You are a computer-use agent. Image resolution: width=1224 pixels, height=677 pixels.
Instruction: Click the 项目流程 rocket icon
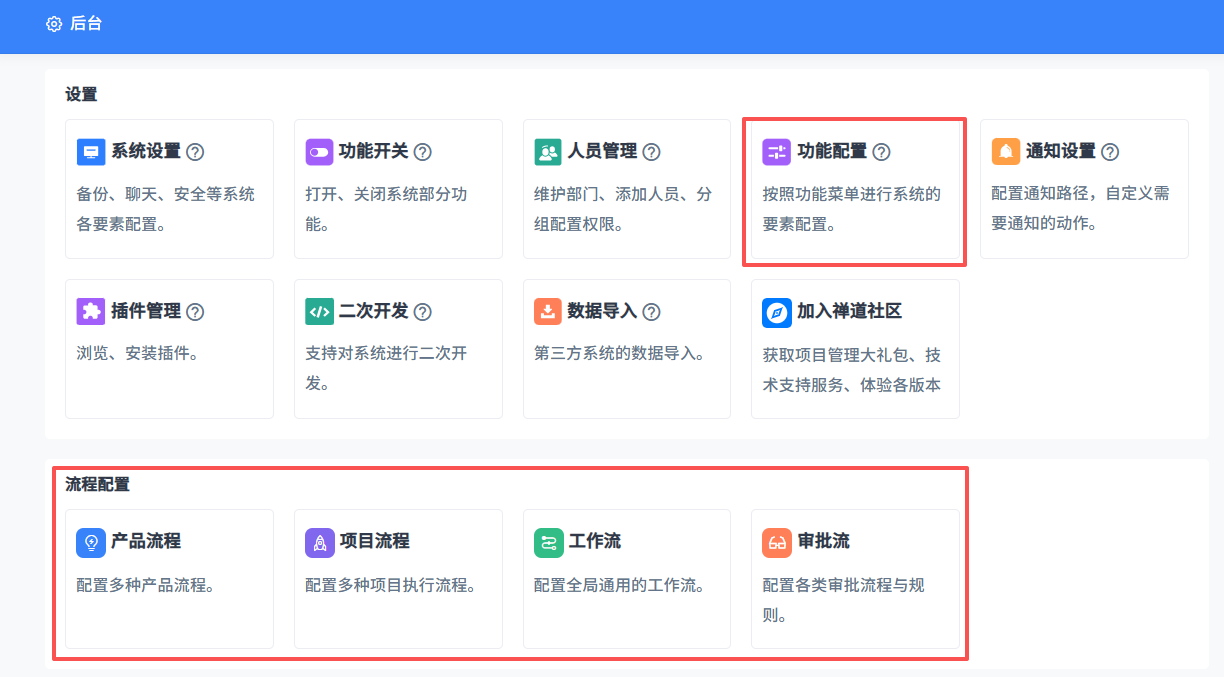tap(319, 542)
